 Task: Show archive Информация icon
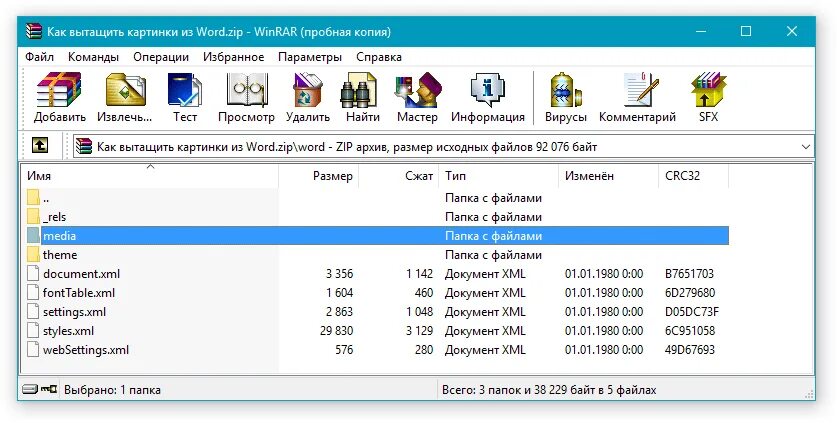pyautogui.click(x=487, y=90)
